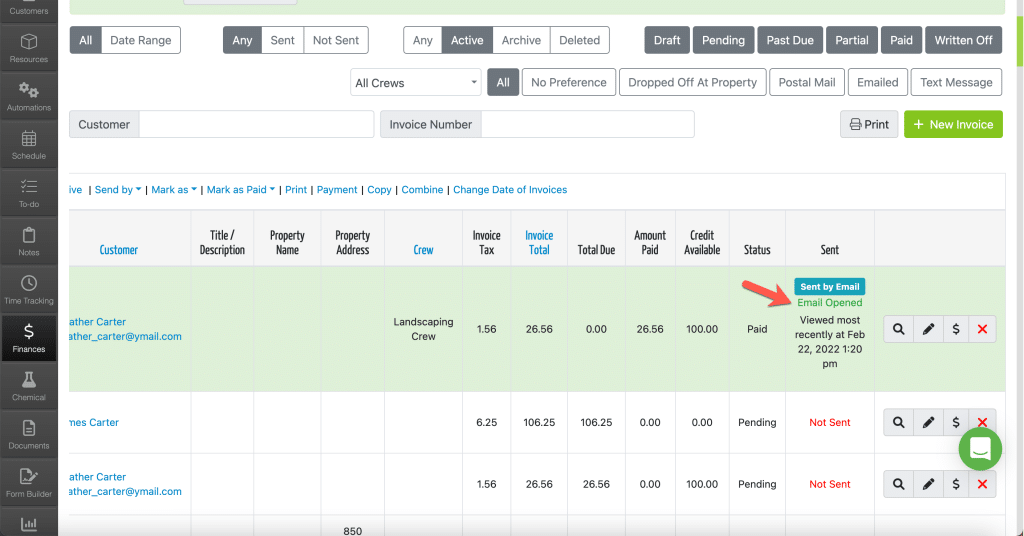
Task: Delete the pending 26.56 invoice
Action: tap(982, 484)
